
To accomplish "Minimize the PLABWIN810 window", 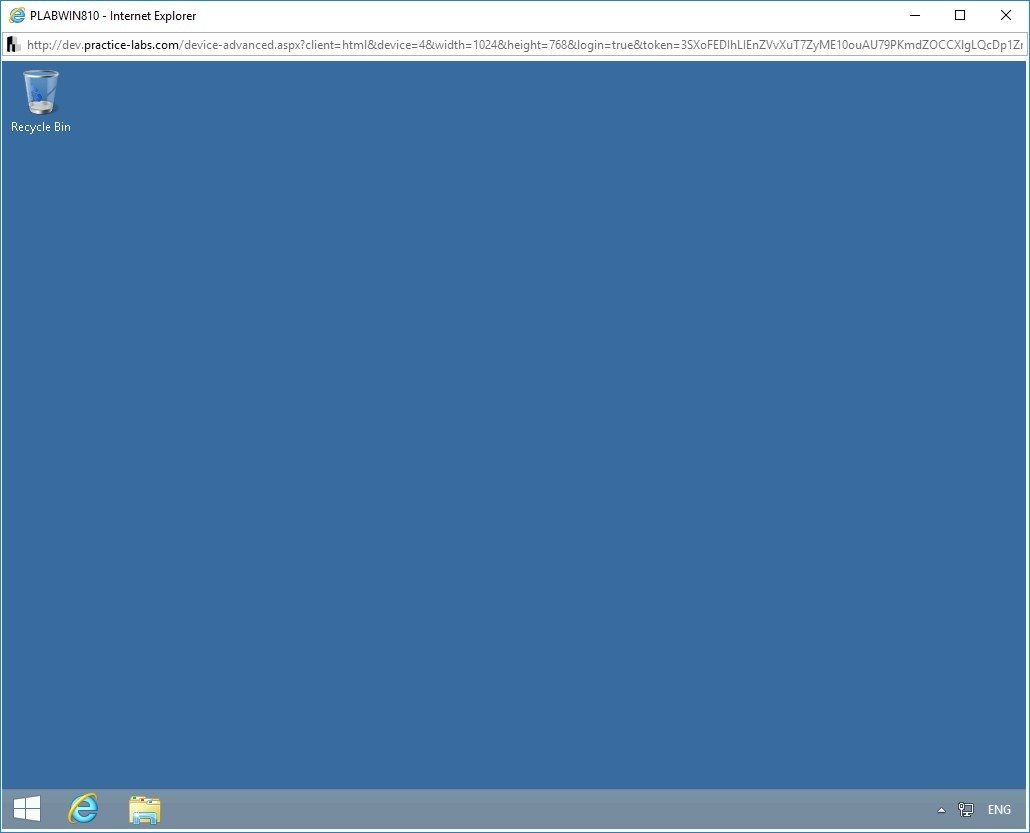I will [x=914, y=15].
